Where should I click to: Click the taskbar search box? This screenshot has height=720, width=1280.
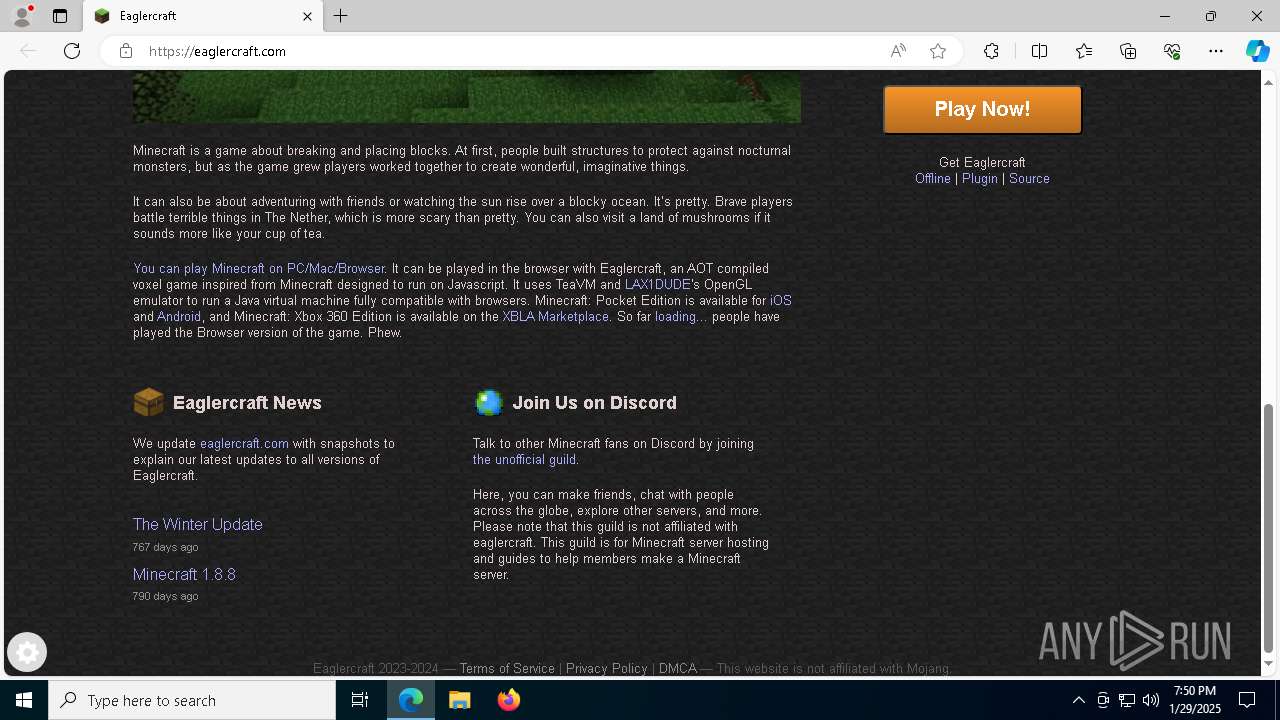pos(192,700)
